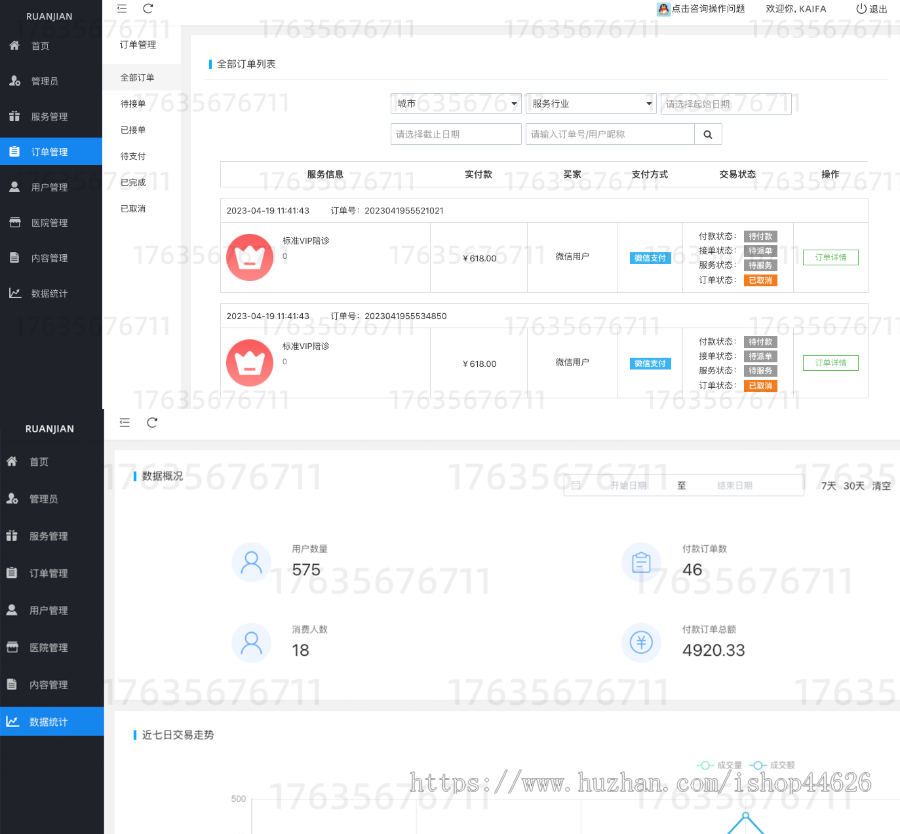Open the 城市 dropdown
900x834 pixels.
pos(456,104)
